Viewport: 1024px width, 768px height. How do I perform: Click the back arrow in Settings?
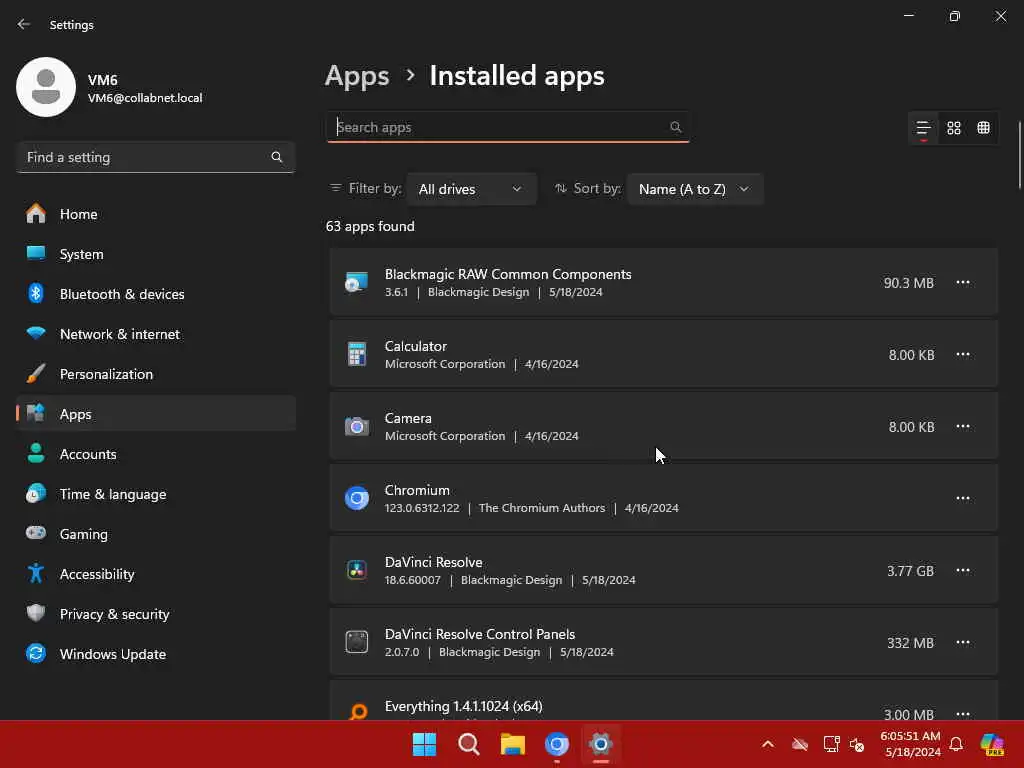24,24
